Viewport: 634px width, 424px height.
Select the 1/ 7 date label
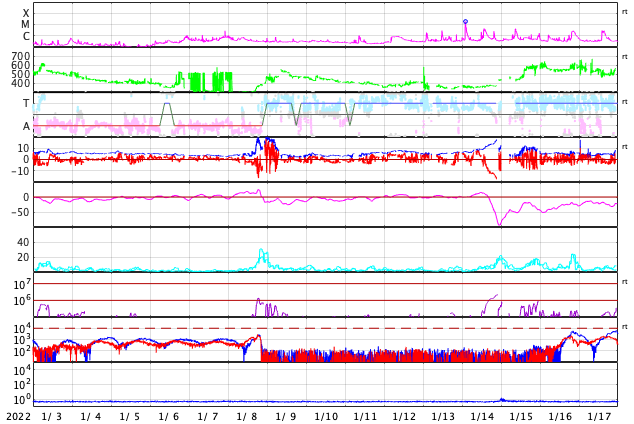(x=208, y=416)
